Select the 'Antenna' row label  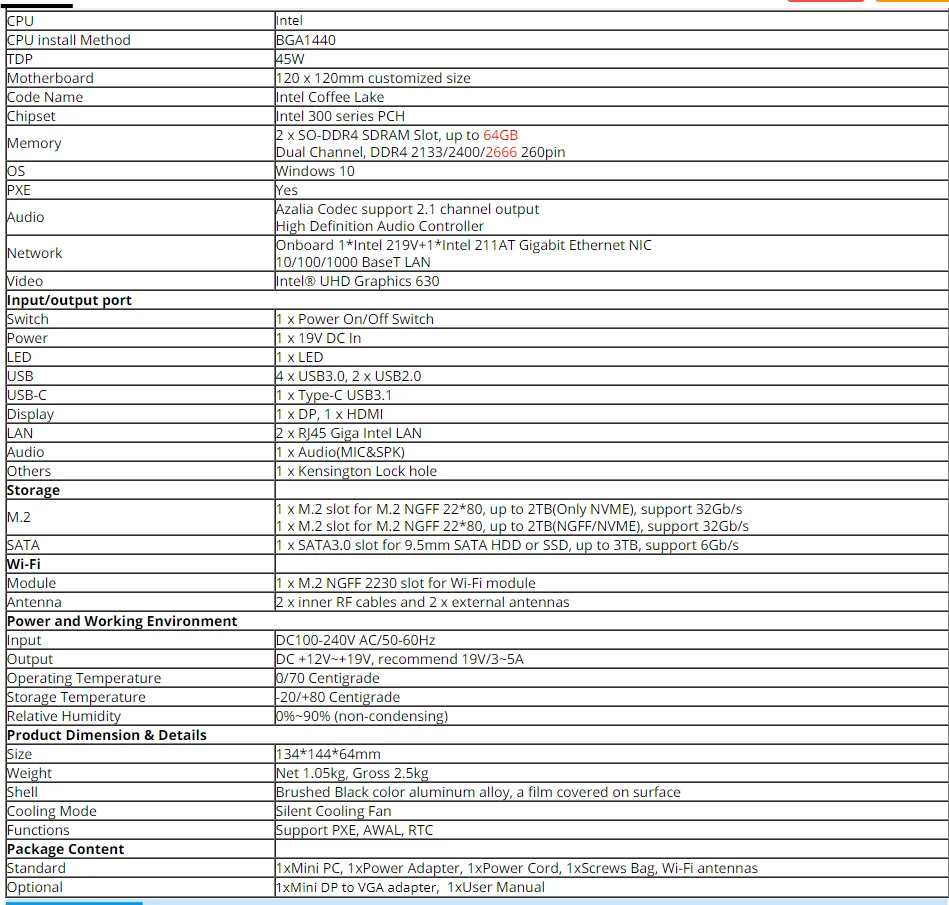(34, 602)
